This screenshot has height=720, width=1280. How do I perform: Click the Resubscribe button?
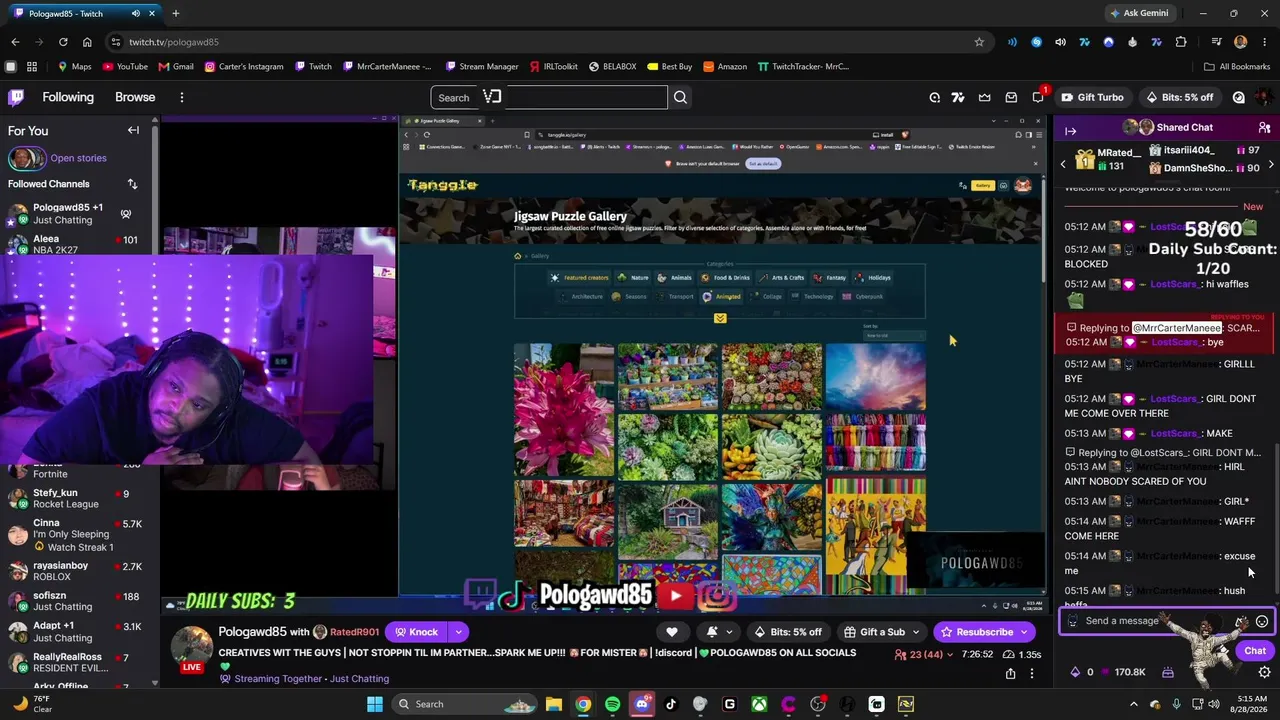[975, 632]
